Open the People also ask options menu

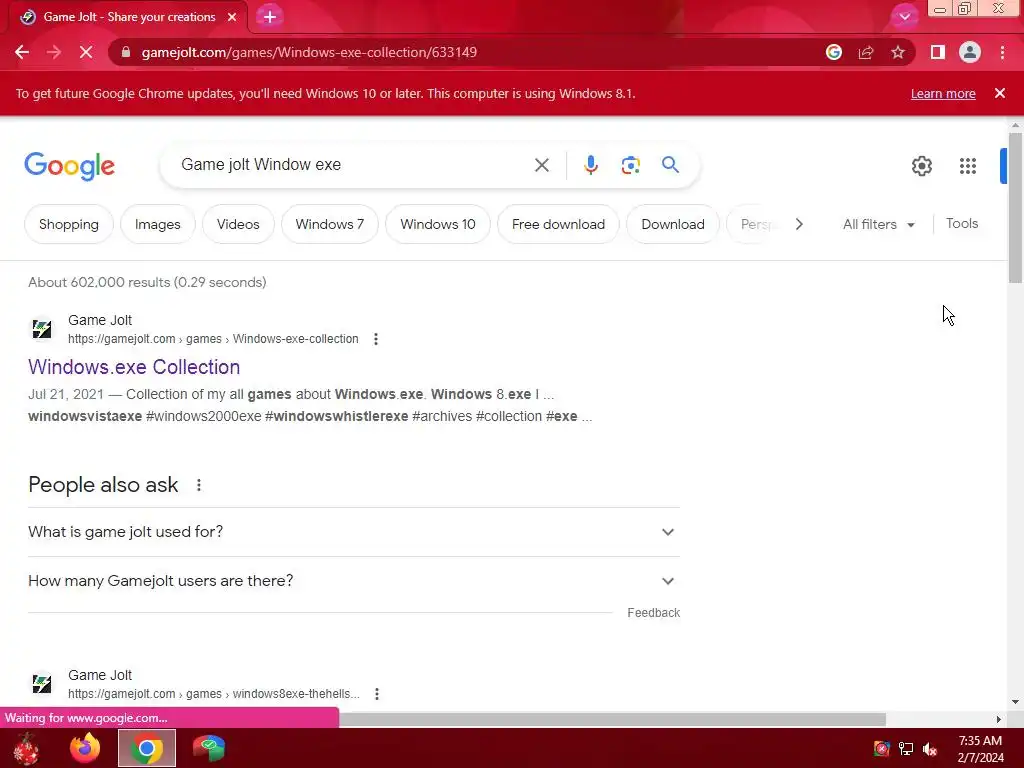click(x=199, y=485)
